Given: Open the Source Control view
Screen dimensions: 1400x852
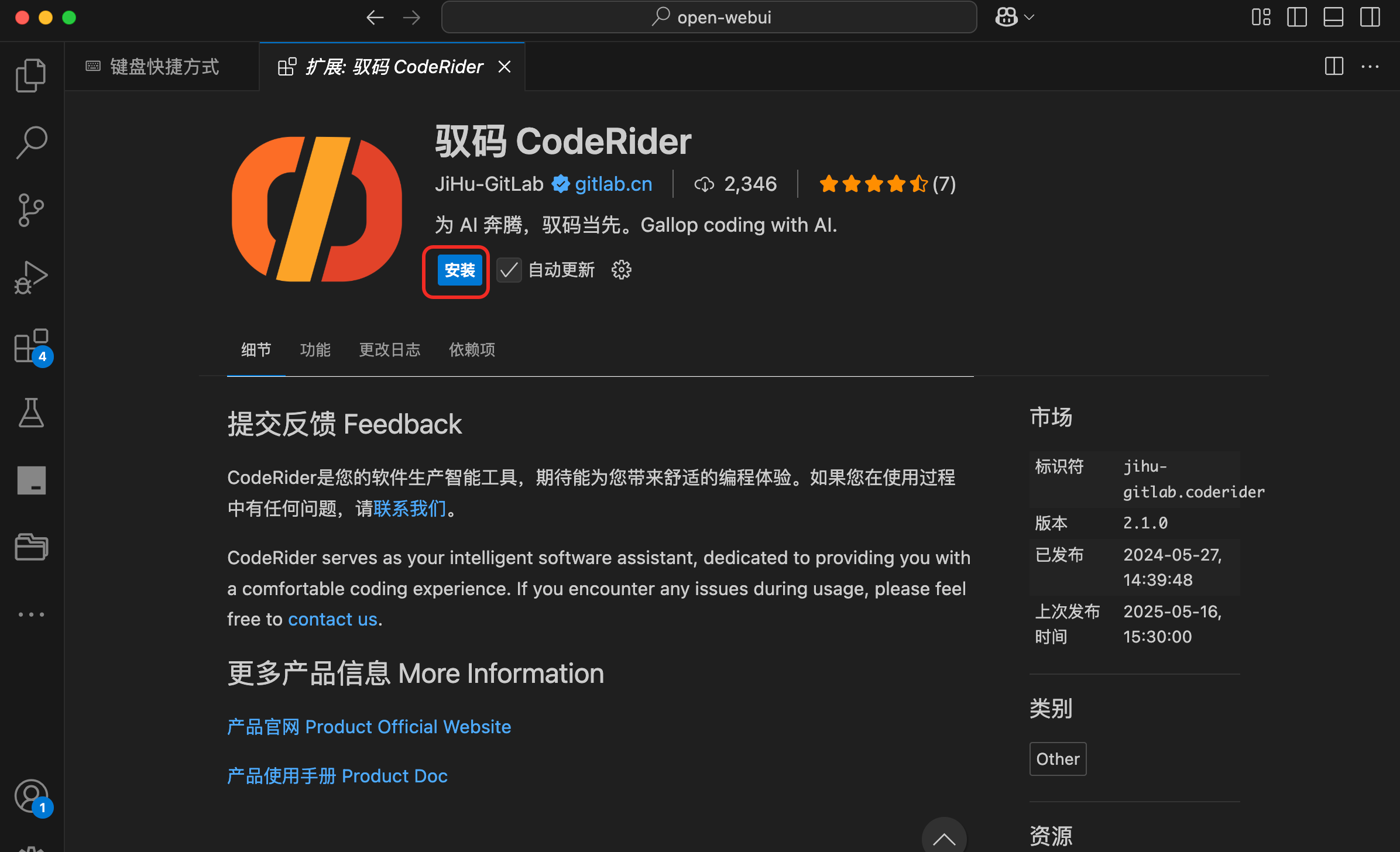Looking at the screenshot, I should coord(31,210).
